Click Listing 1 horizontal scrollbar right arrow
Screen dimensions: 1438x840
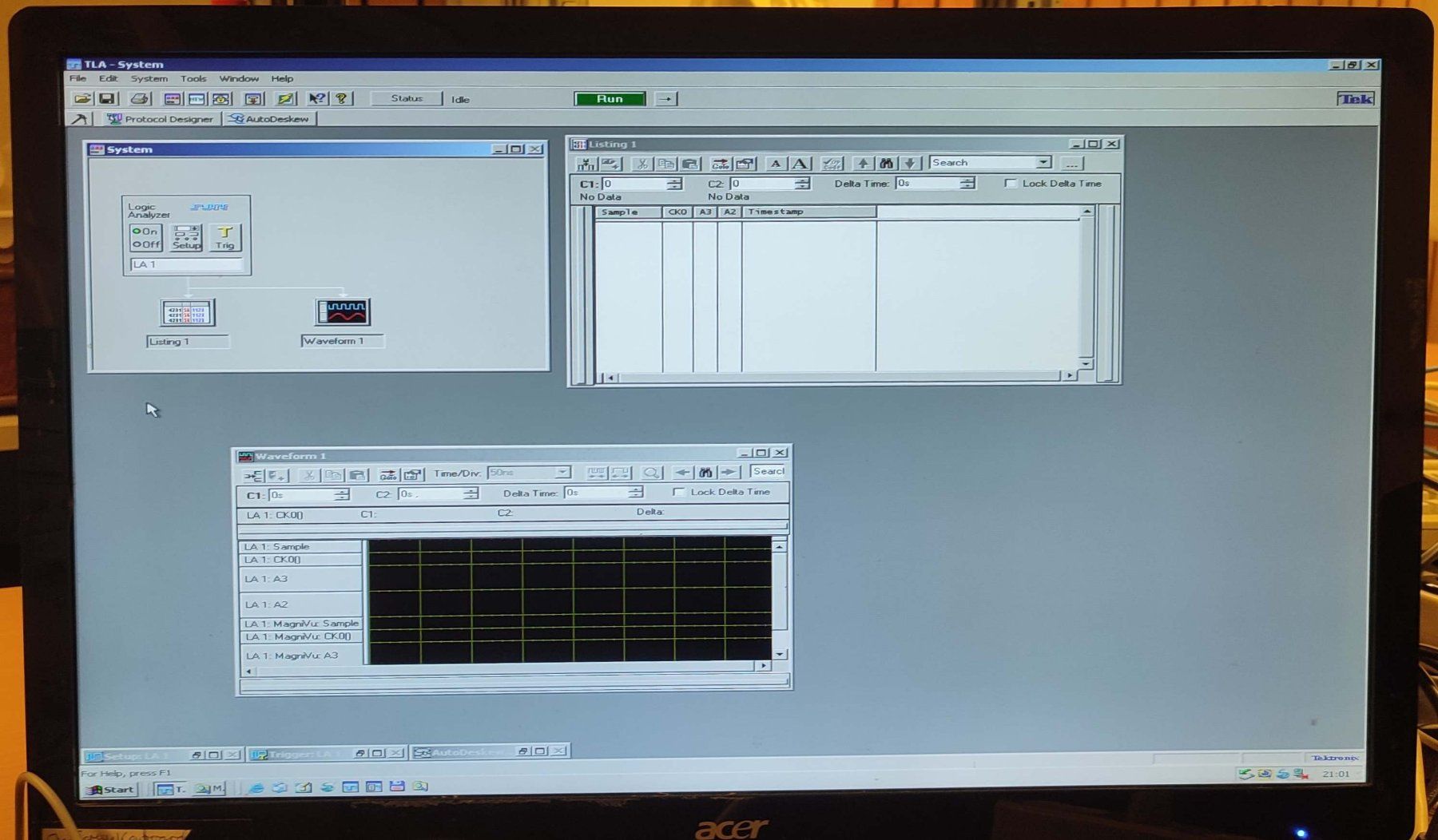click(x=1070, y=375)
